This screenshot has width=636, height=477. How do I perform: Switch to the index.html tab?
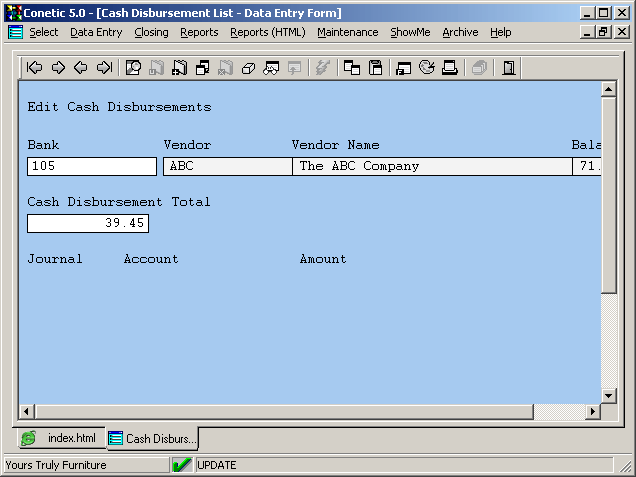point(61,438)
